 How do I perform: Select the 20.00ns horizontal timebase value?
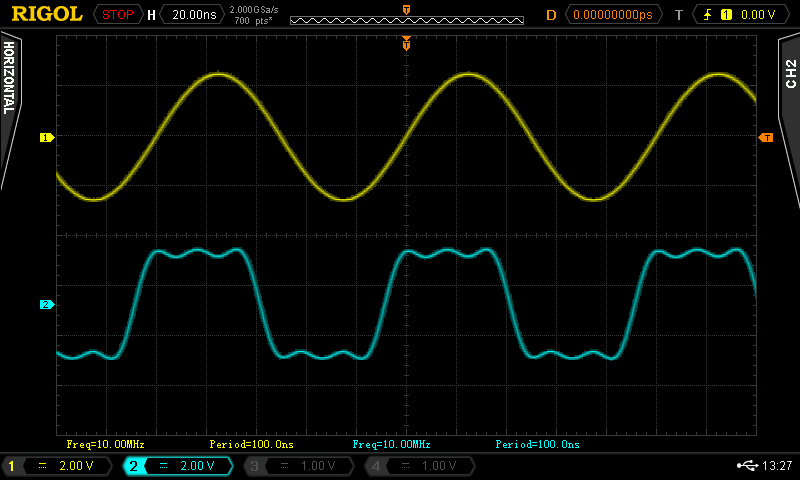pyautogui.click(x=194, y=15)
